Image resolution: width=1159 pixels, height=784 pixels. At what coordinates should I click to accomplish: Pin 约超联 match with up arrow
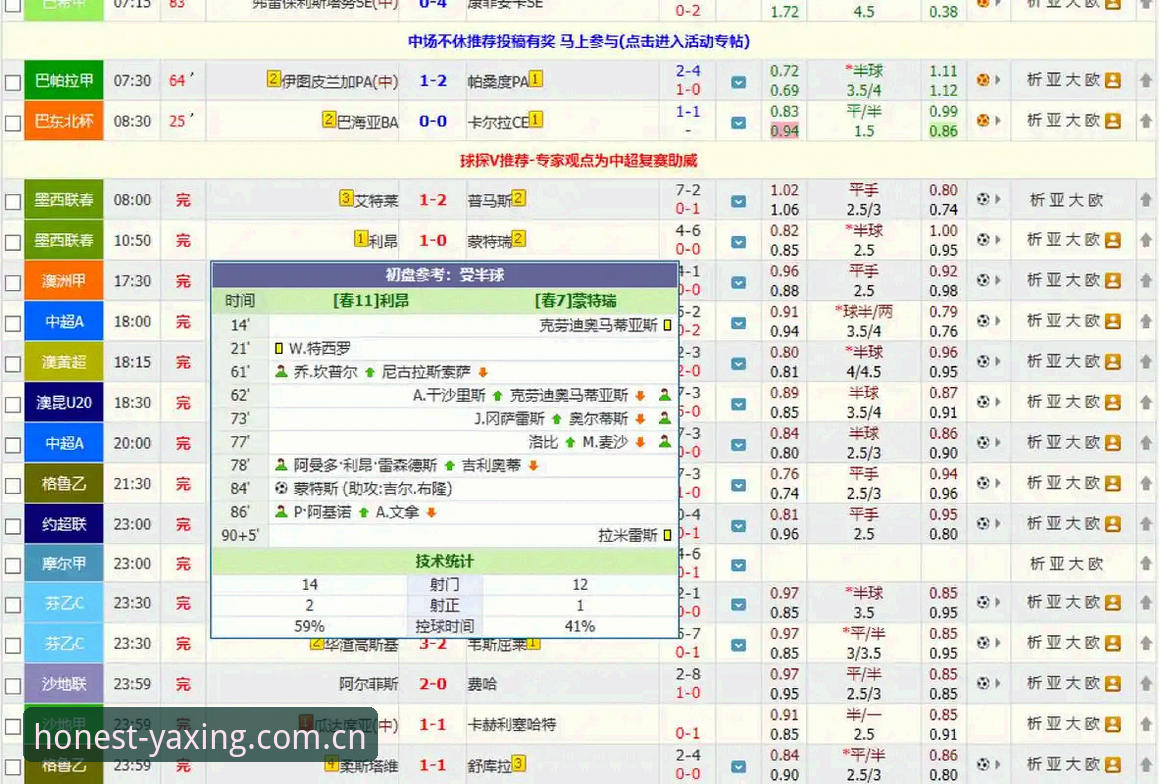(x=1145, y=524)
